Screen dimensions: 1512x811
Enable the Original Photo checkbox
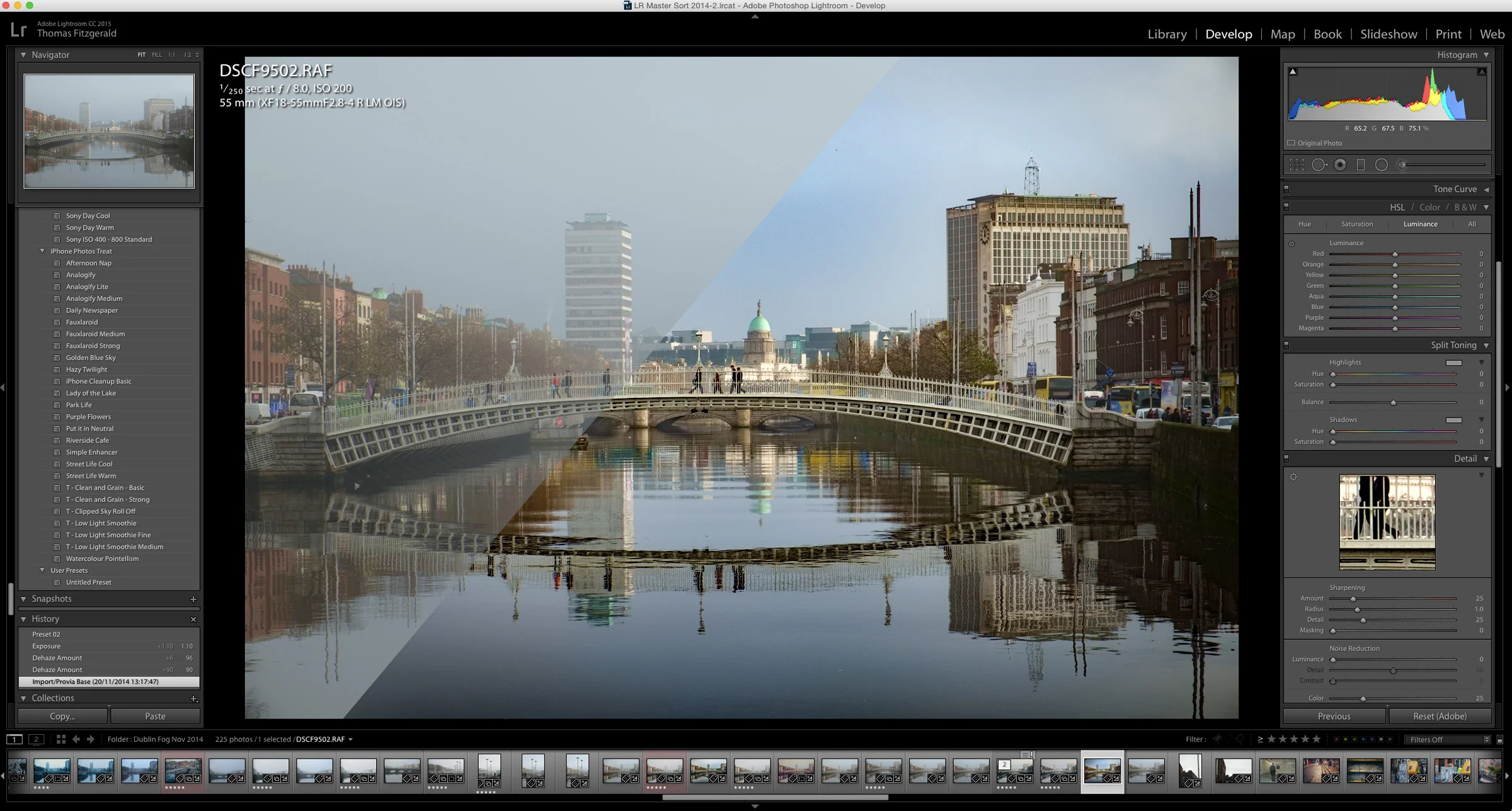tap(1291, 143)
